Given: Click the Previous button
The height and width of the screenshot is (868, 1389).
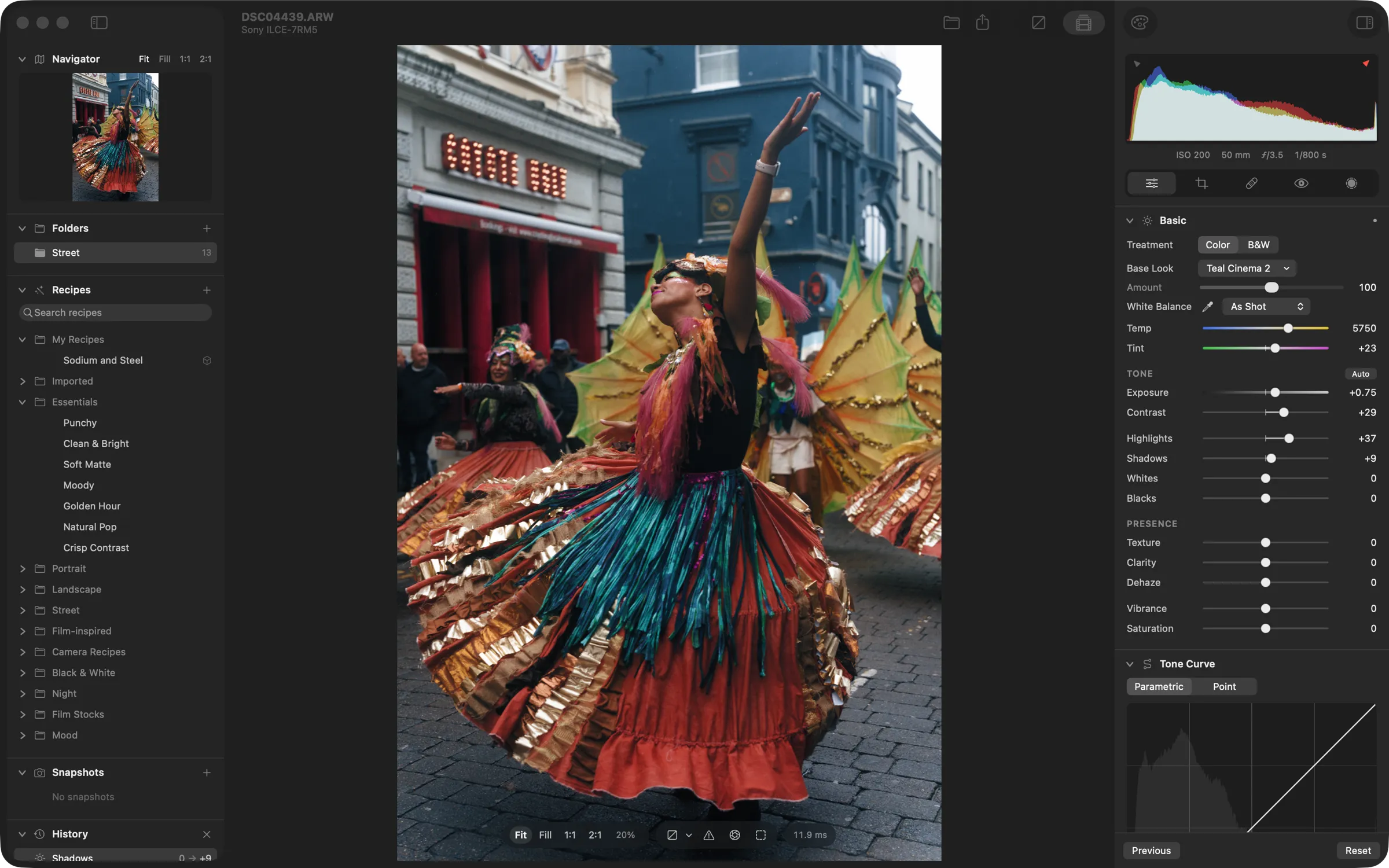Looking at the screenshot, I should point(1151,851).
